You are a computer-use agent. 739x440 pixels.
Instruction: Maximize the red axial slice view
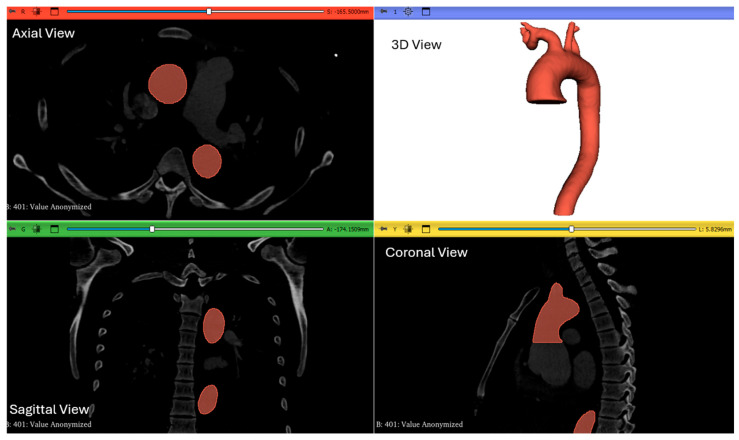coord(55,11)
